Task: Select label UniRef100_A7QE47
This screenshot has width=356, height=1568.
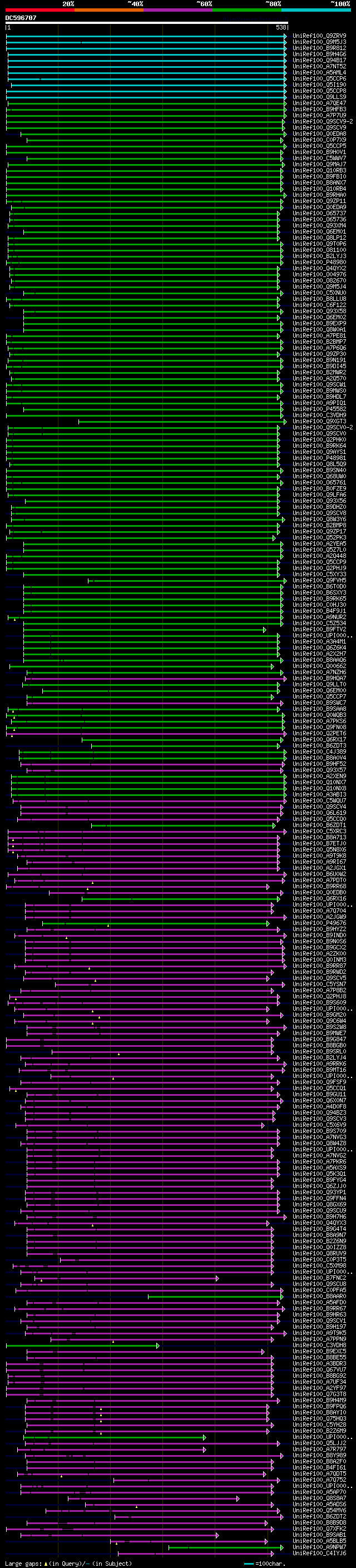Action: (319, 103)
